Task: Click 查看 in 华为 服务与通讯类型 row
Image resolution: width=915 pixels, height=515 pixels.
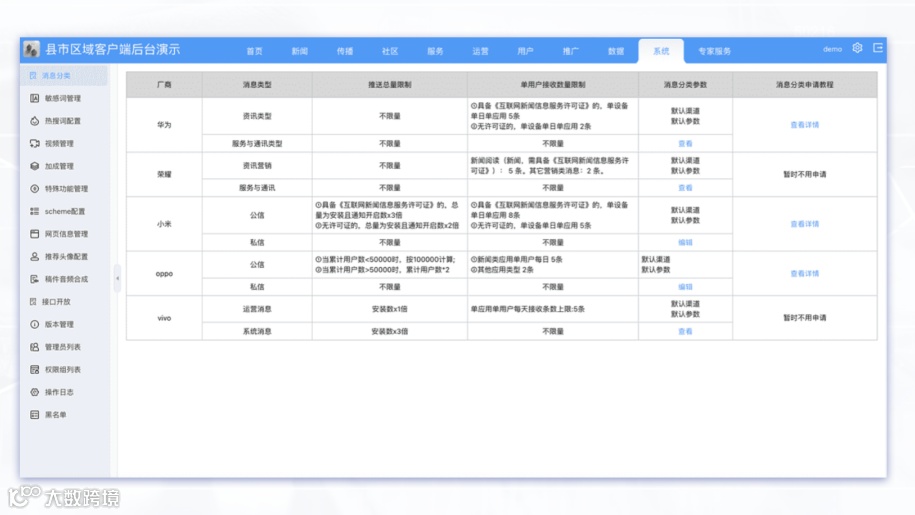Action: coord(685,143)
